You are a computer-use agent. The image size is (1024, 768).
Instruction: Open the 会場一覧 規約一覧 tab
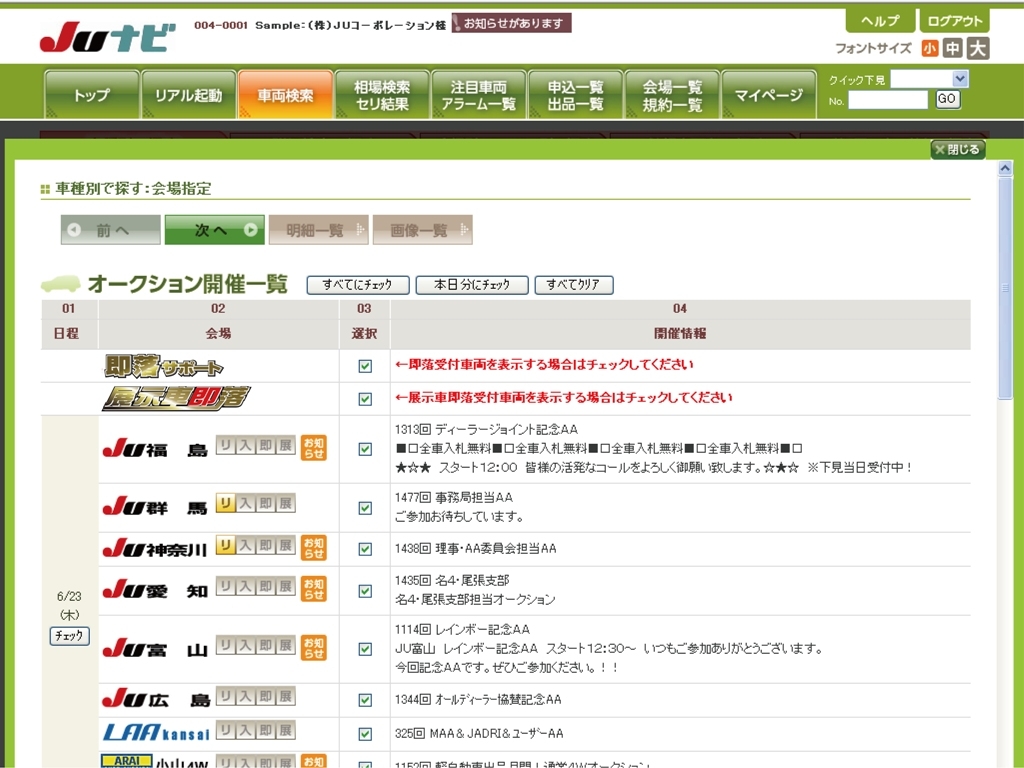point(672,95)
